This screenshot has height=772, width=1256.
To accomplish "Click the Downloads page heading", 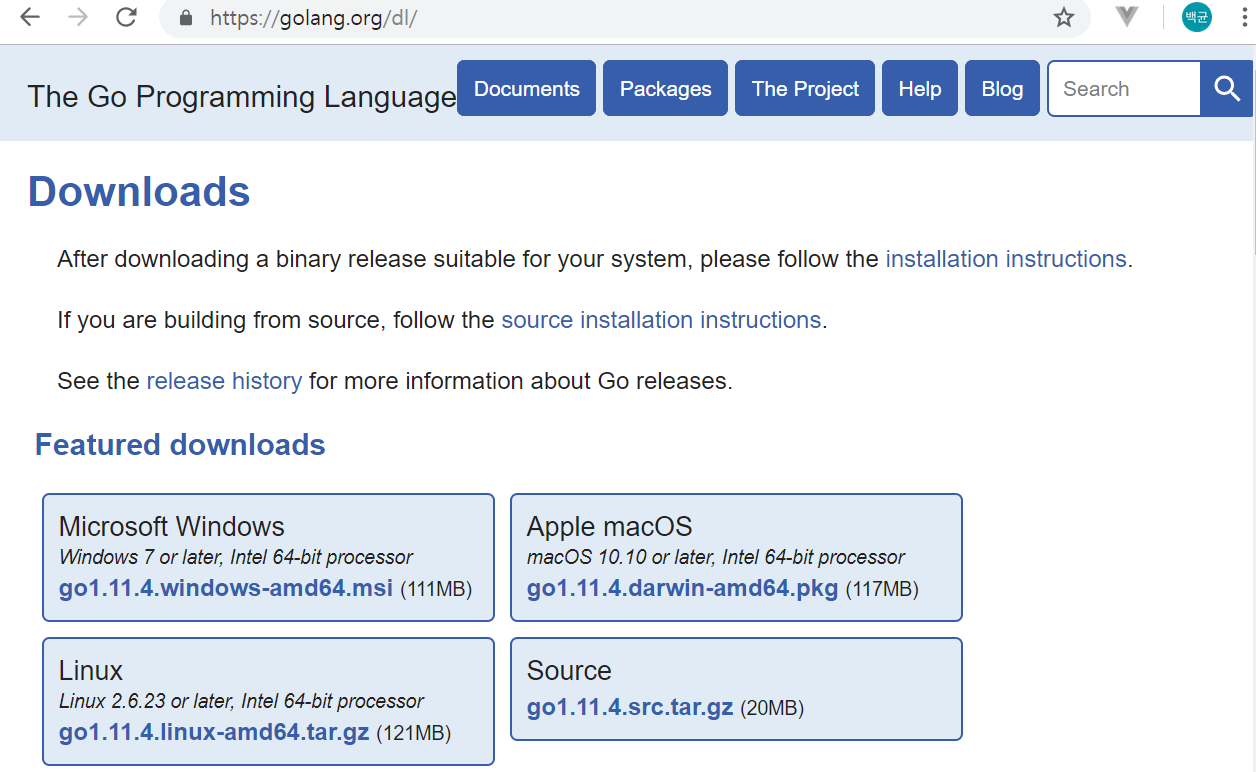I will tap(139, 192).
